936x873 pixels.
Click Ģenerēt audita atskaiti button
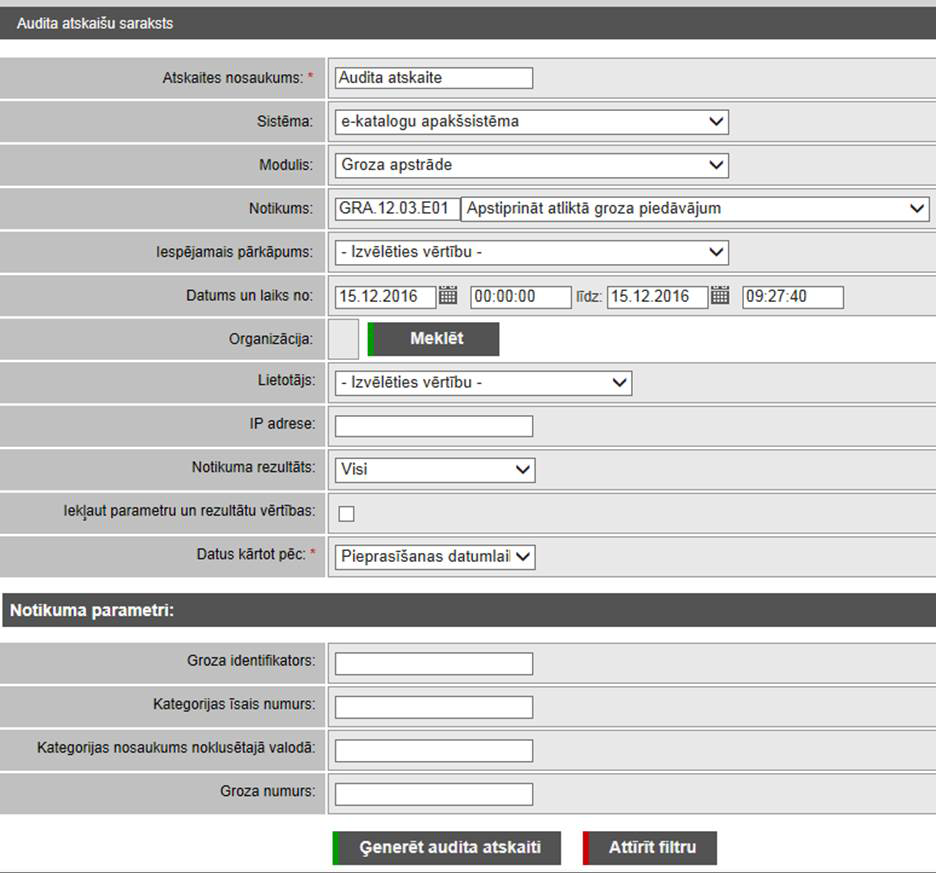tap(448, 847)
